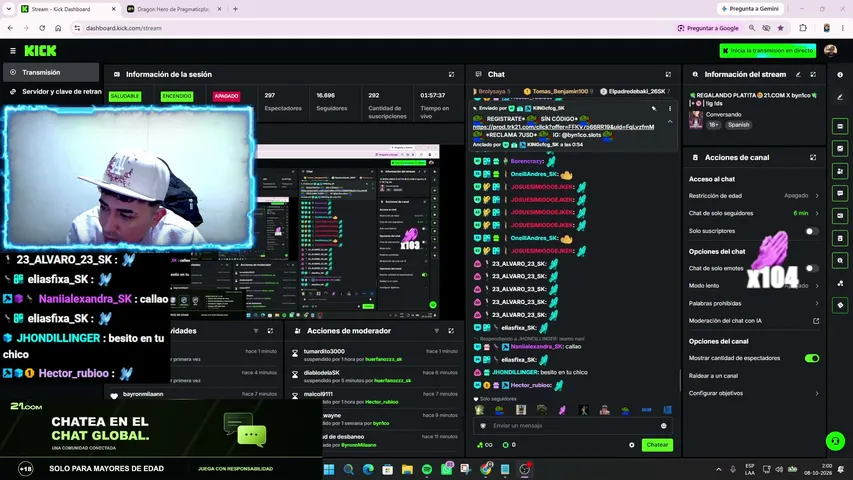The width and height of the screenshot is (853, 480).
Task: Select Transmisión in the left sidebar
Action: point(51,72)
